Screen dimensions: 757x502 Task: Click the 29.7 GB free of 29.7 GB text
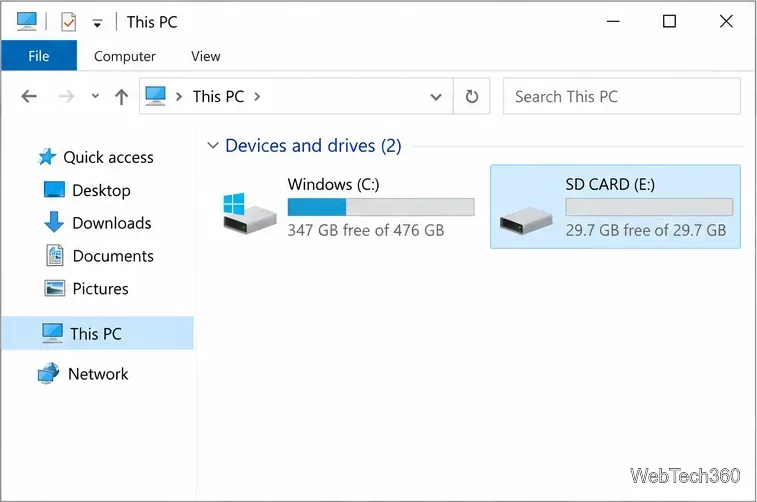point(646,230)
